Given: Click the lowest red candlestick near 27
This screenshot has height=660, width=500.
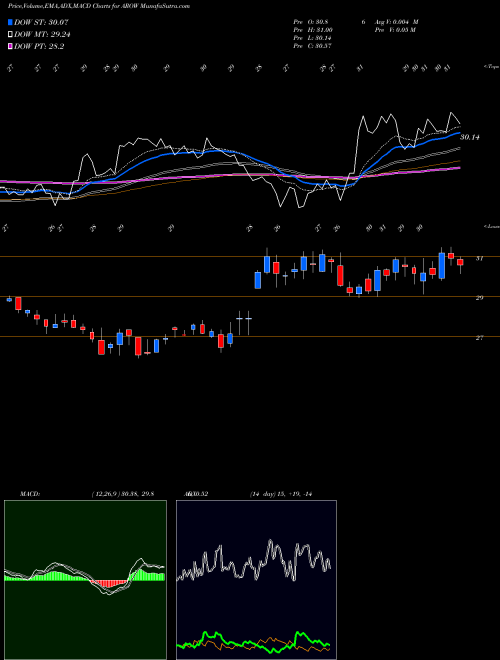Looking at the screenshot, I should [138, 346].
